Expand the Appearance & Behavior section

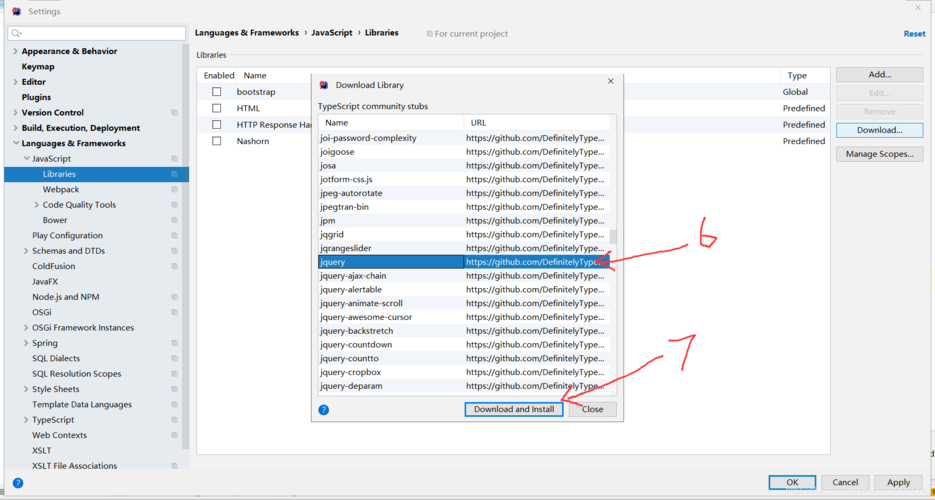(x=15, y=51)
